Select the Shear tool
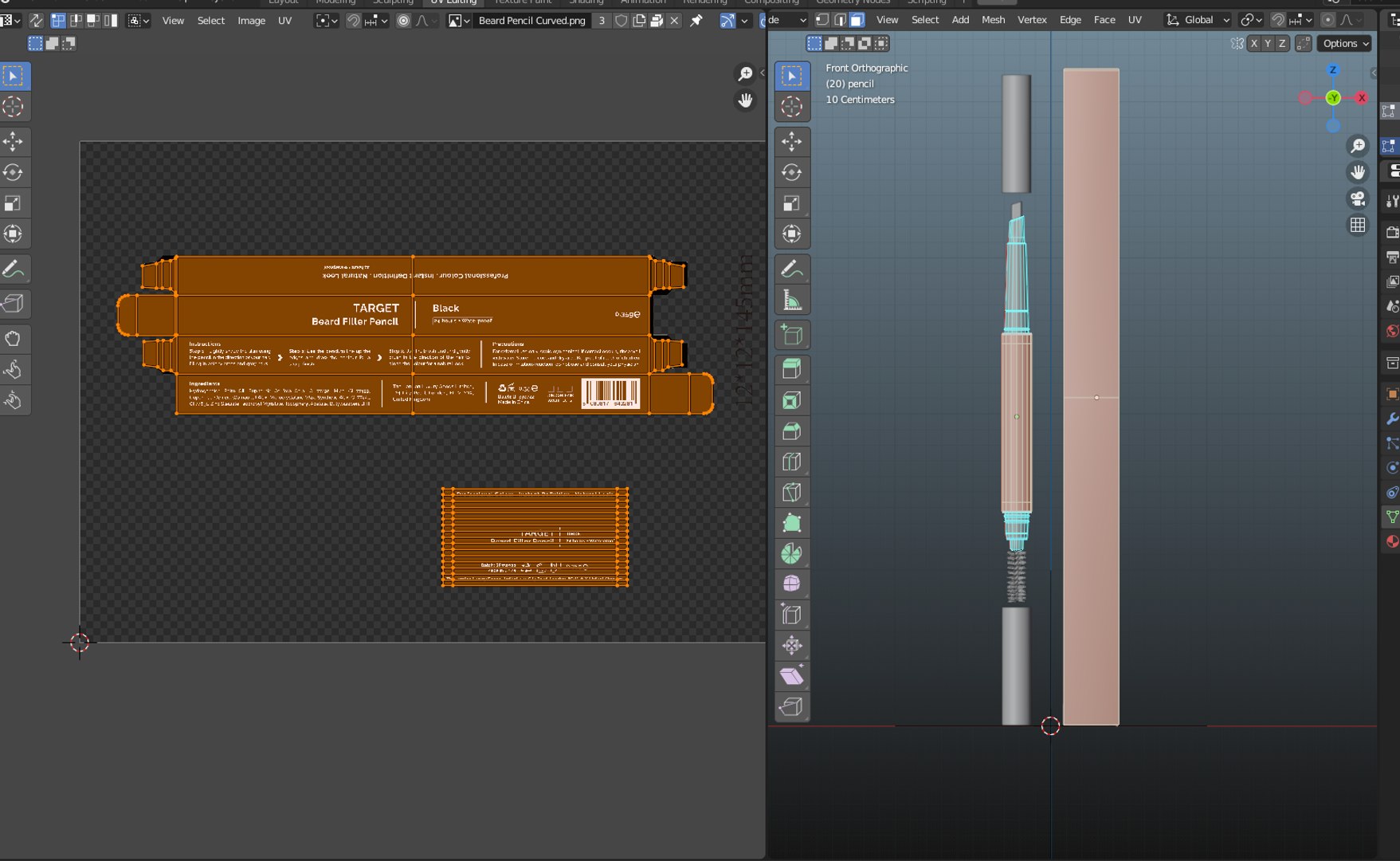 (x=792, y=676)
